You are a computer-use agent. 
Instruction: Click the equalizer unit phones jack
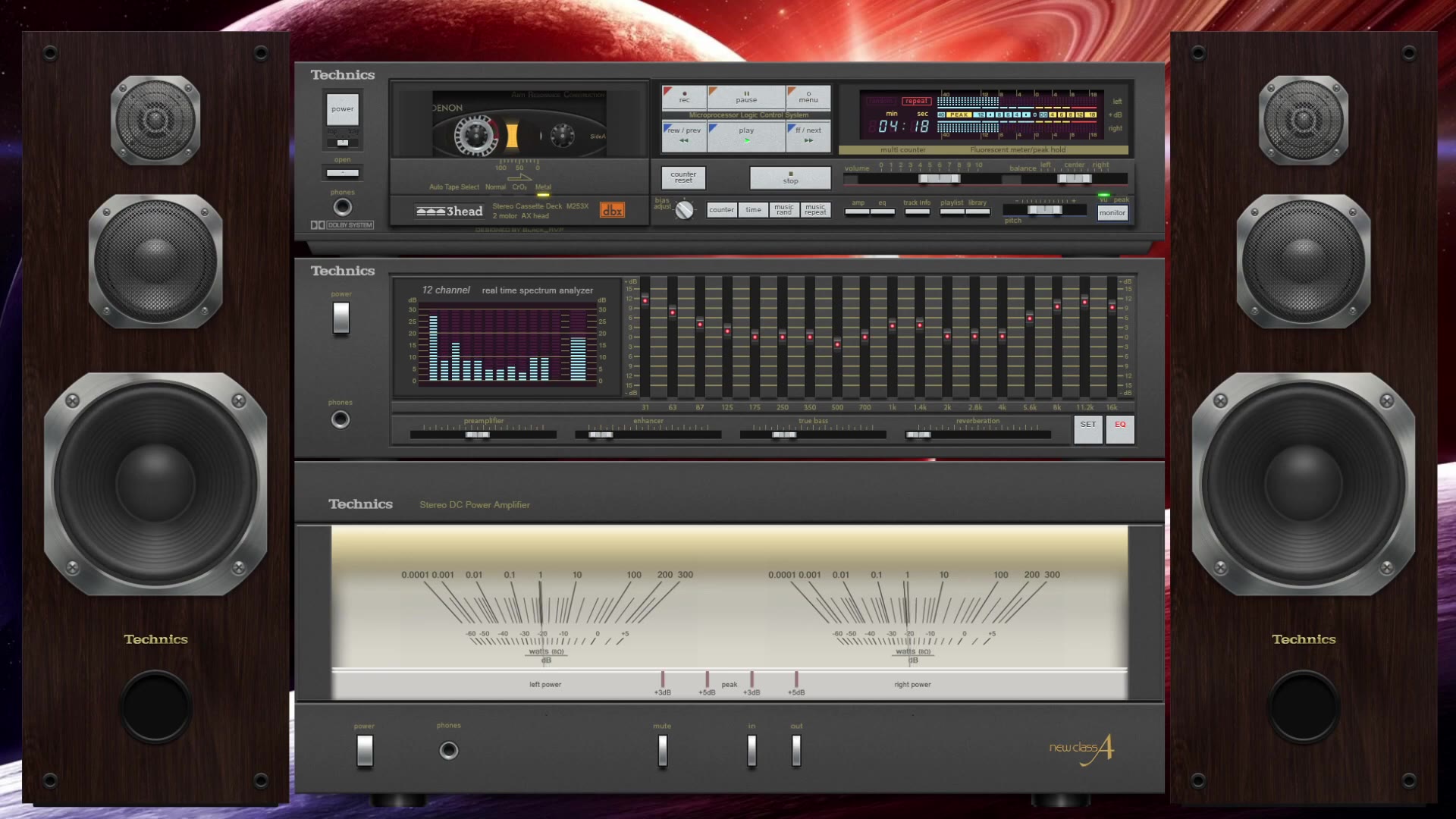[340, 419]
